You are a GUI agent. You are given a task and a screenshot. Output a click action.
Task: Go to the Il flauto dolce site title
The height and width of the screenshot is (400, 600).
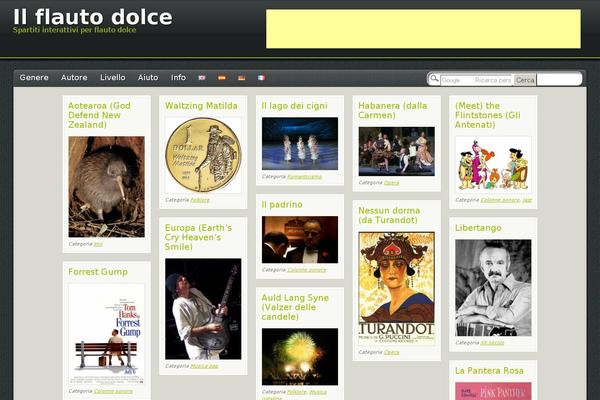point(93,17)
